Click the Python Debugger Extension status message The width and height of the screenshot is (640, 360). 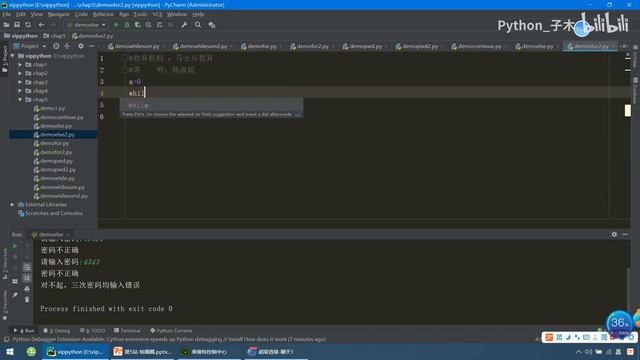169,339
